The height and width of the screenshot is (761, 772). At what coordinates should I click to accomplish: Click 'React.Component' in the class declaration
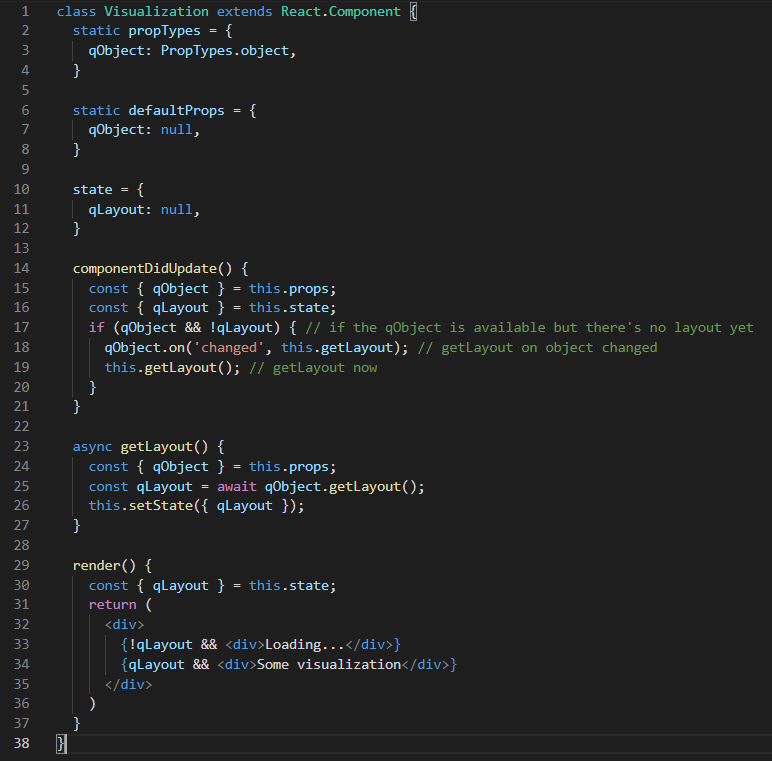pos(341,11)
